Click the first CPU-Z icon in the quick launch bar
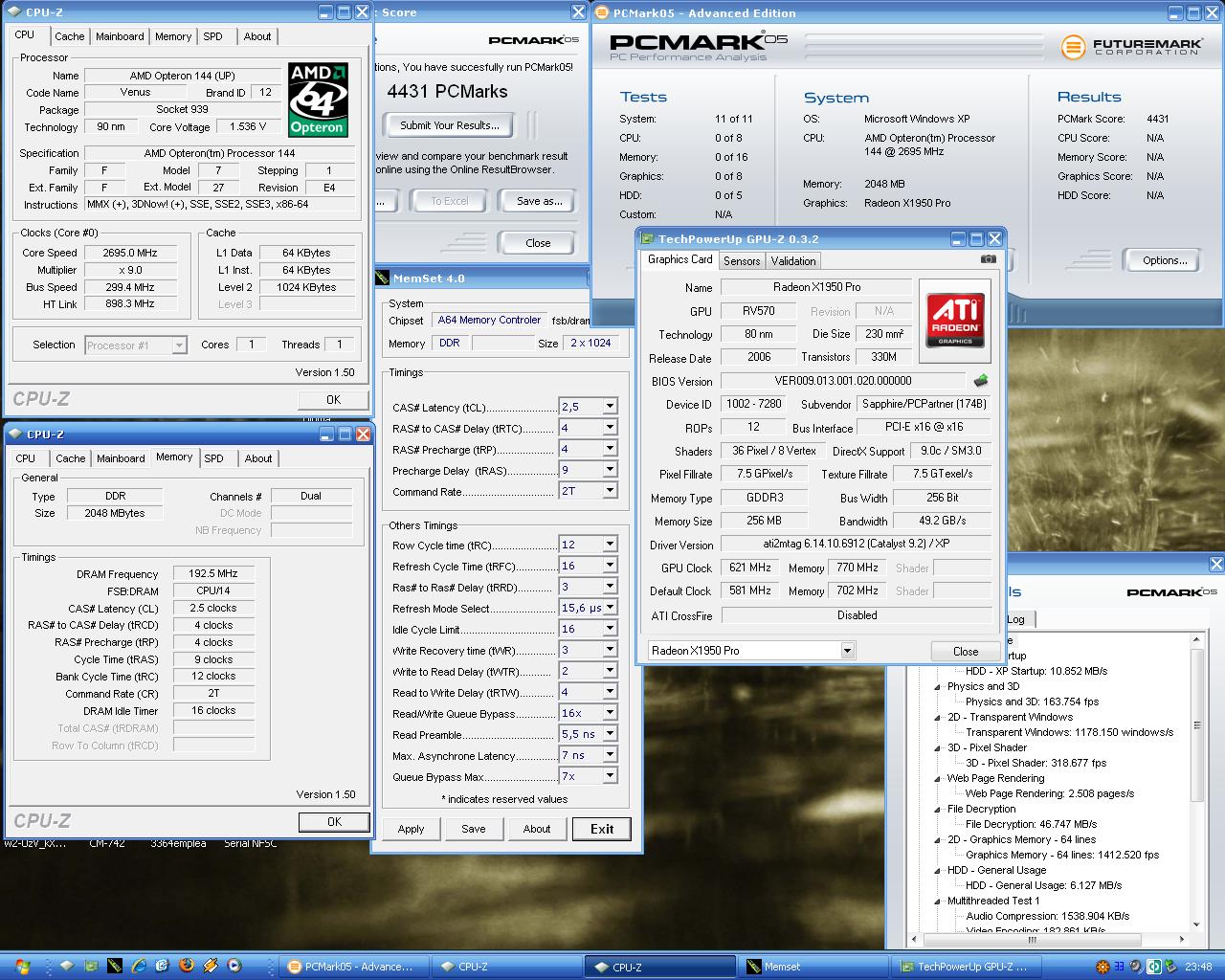 [x=67, y=966]
